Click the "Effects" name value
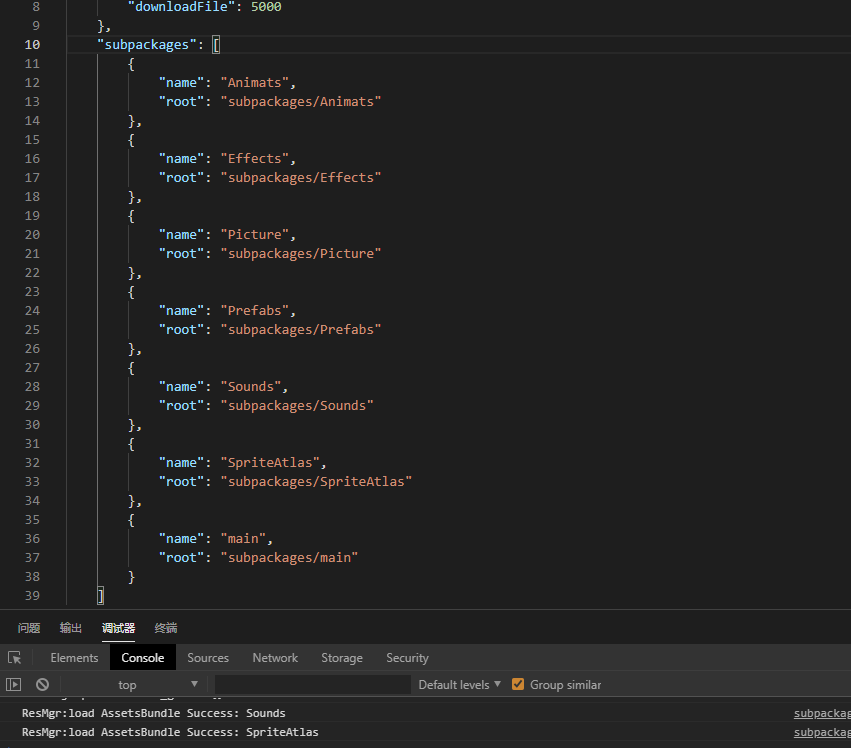 point(255,159)
